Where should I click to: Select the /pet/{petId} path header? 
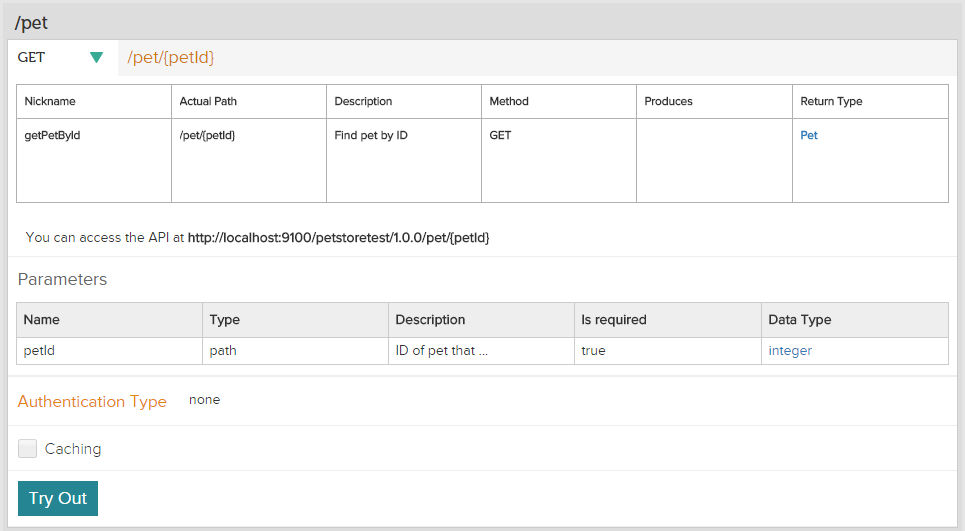click(x=170, y=57)
